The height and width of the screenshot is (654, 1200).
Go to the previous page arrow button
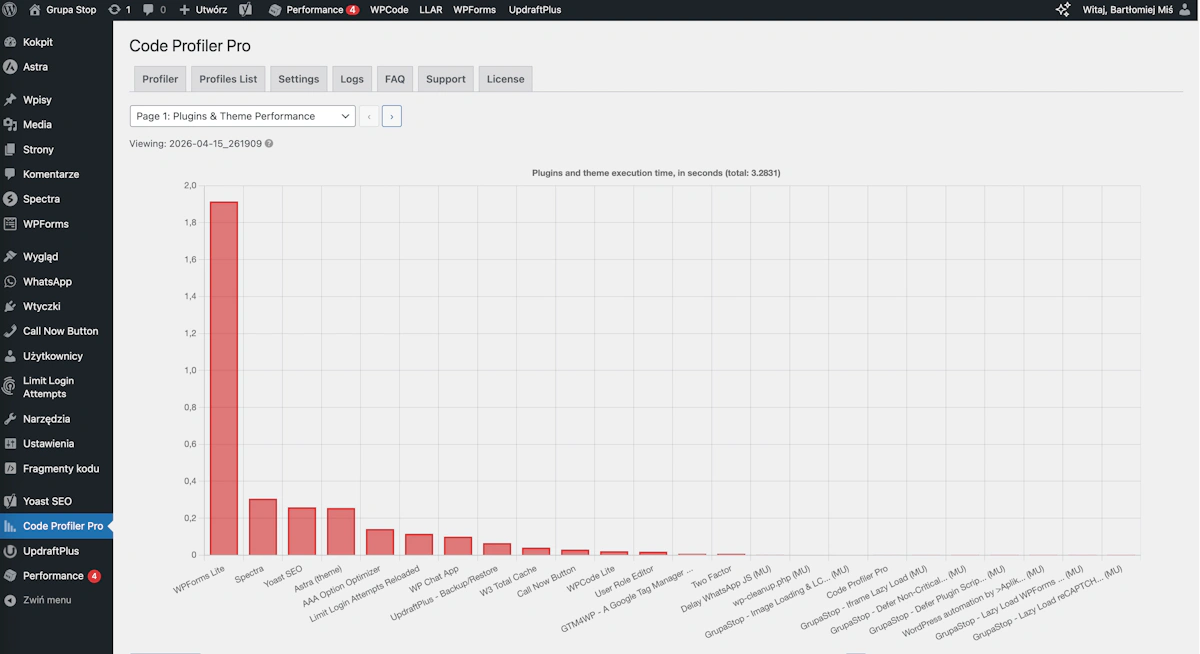(x=369, y=116)
